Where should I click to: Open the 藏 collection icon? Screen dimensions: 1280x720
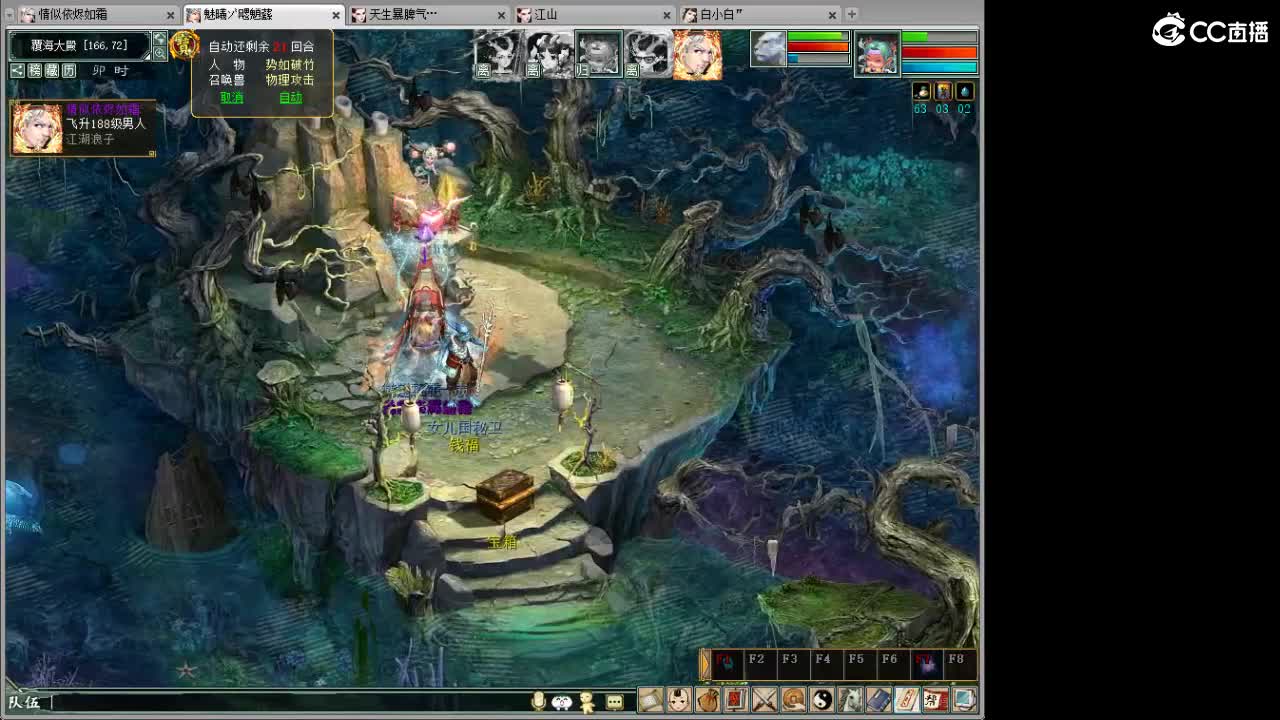52,70
